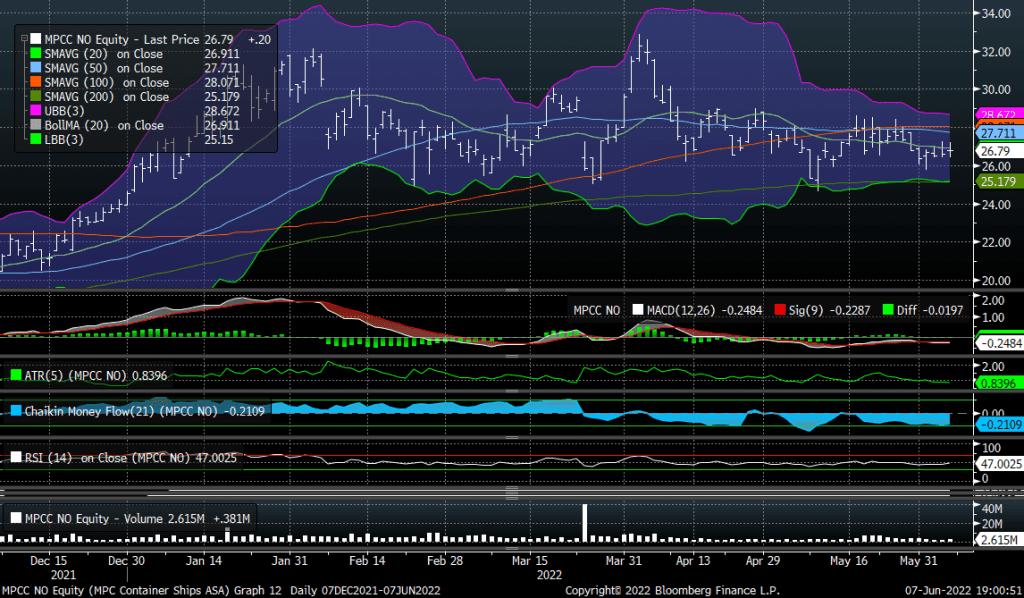Select the red Sig(9) swatch
Image resolution: width=1024 pixels, height=598 pixels.
[x=779, y=310]
